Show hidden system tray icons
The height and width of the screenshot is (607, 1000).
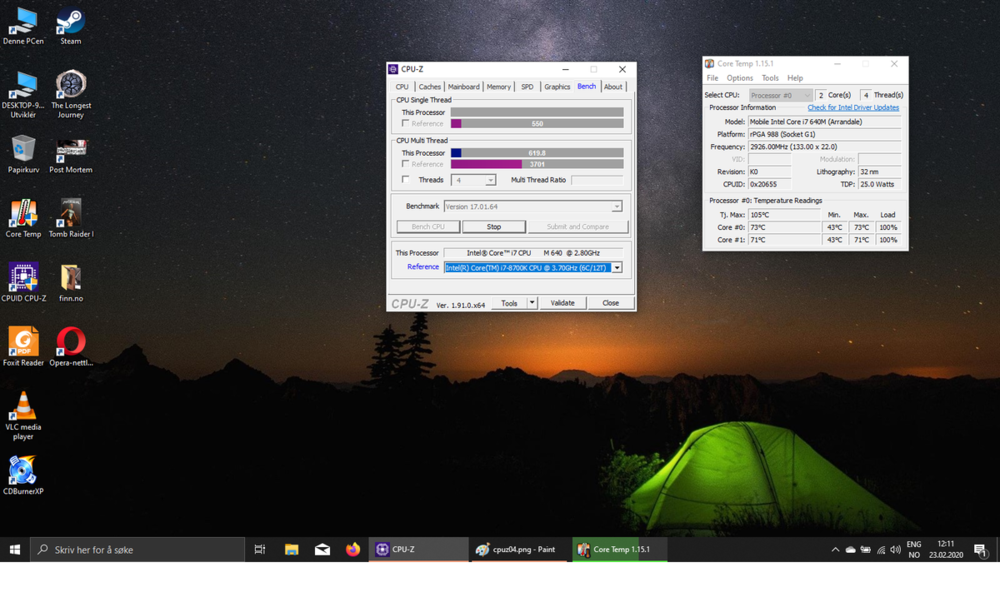(835, 550)
